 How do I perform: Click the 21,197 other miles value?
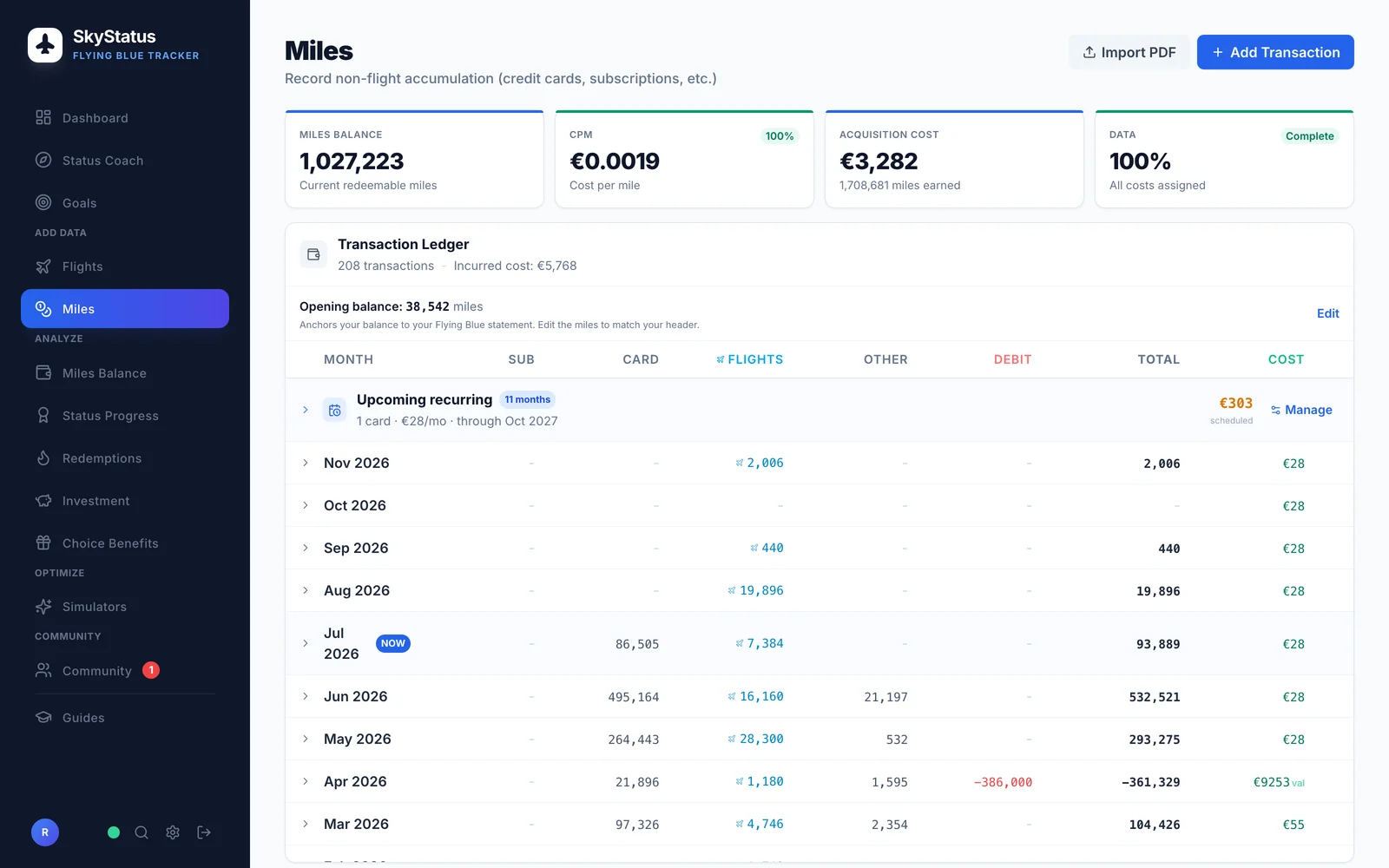pos(885,697)
